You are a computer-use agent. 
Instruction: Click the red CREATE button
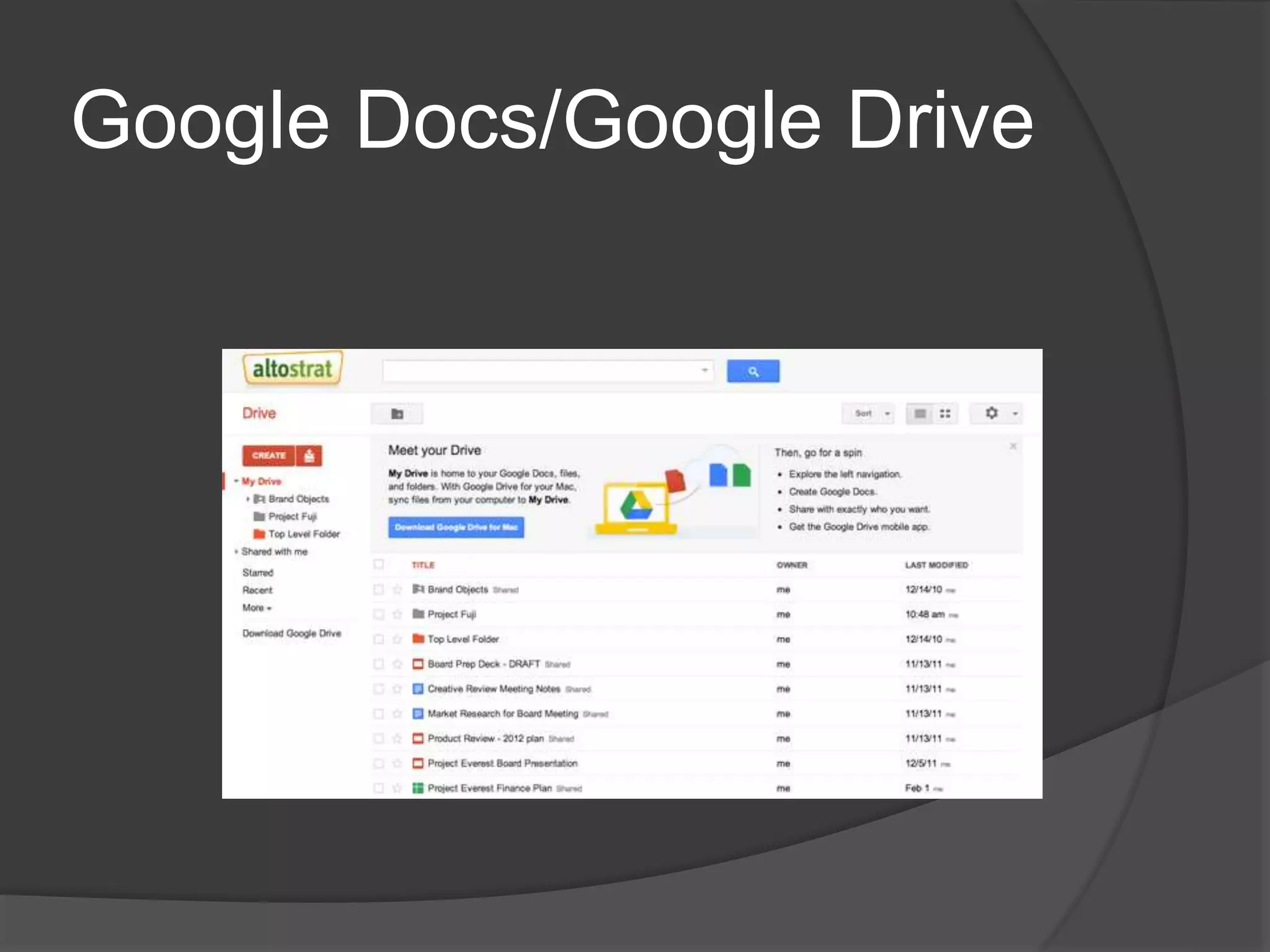click(x=269, y=456)
